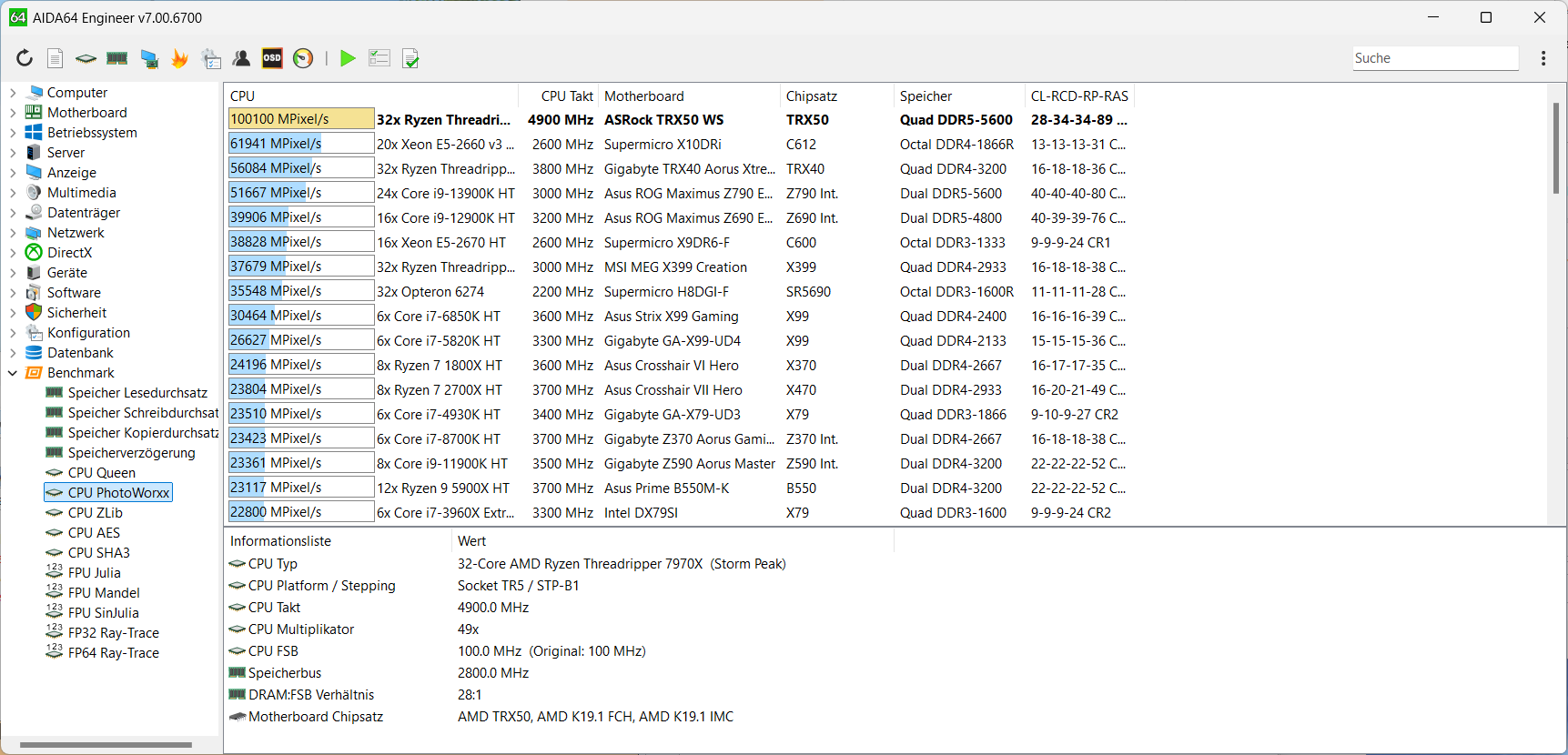Expand the Anzeige tree node
Image resolution: width=1568 pixels, height=755 pixels.
coord(13,173)
